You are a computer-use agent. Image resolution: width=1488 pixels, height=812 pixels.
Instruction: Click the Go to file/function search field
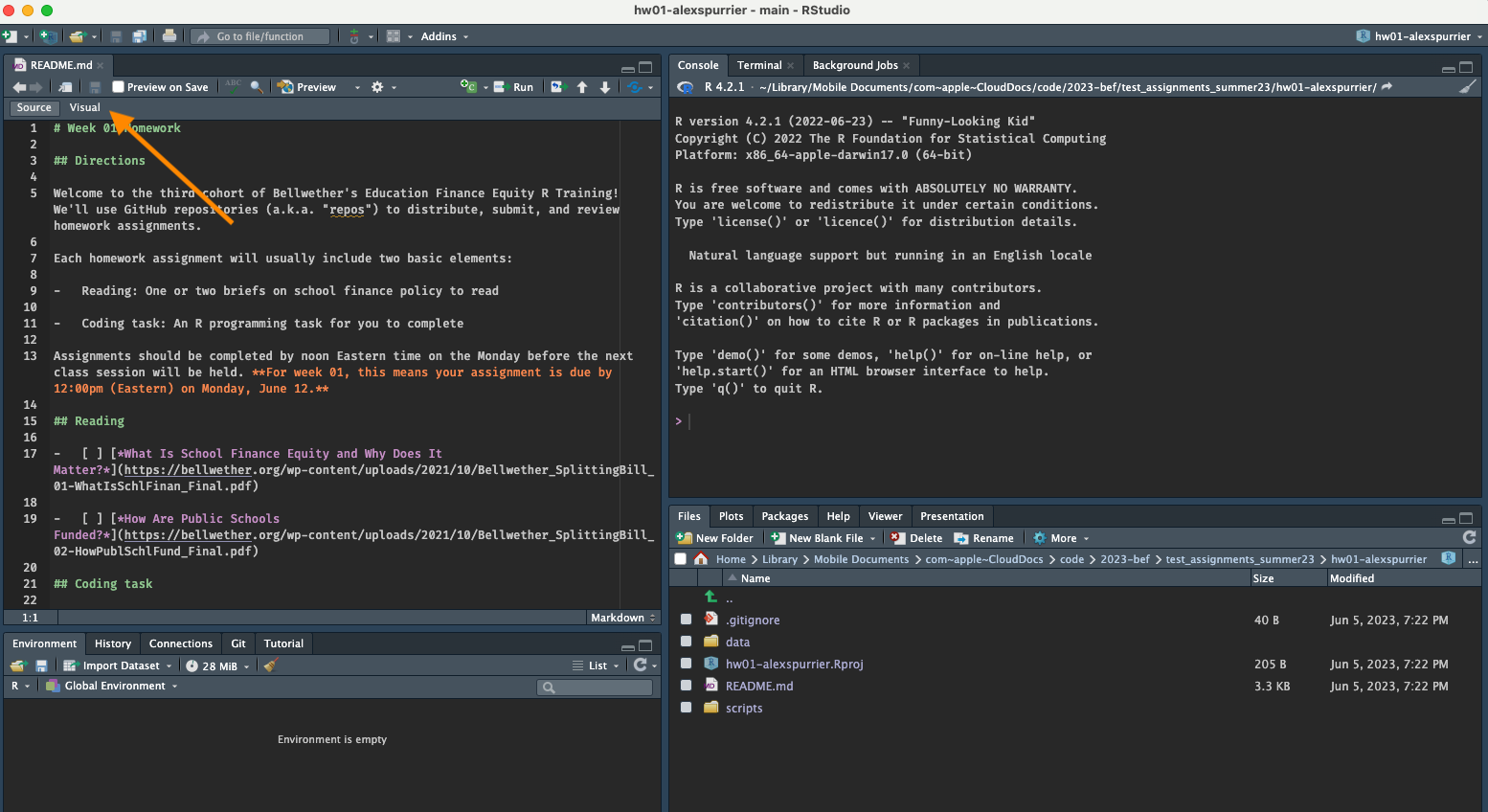[x=261, y=36]
